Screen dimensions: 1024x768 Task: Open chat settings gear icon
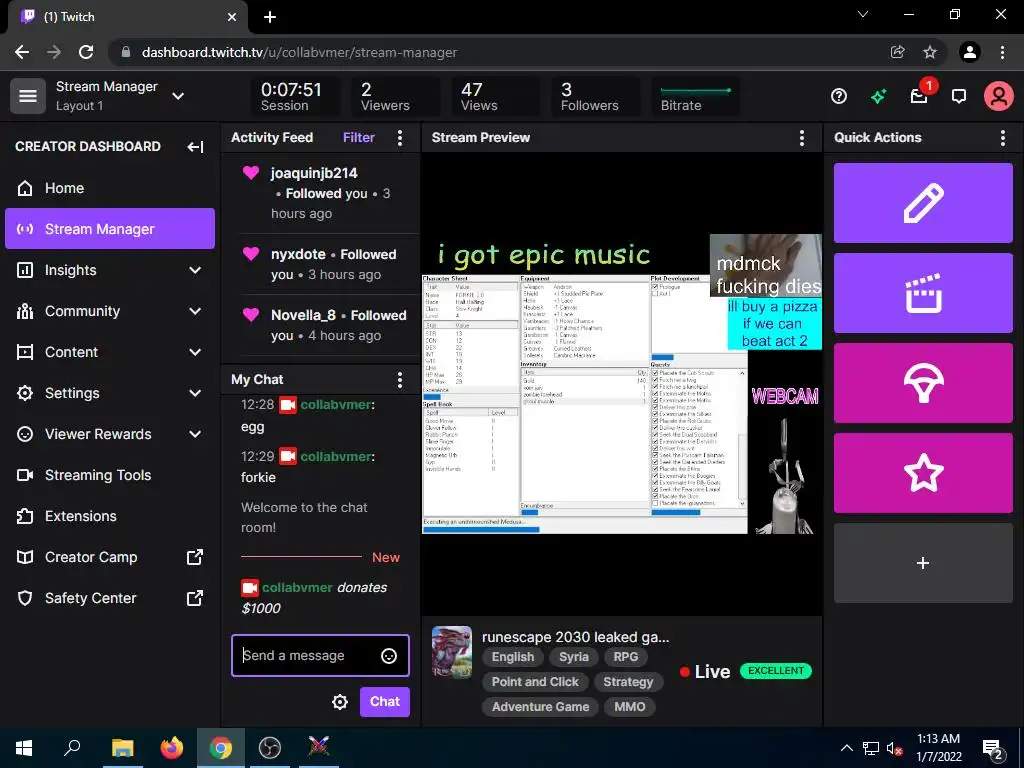(340, 702)
